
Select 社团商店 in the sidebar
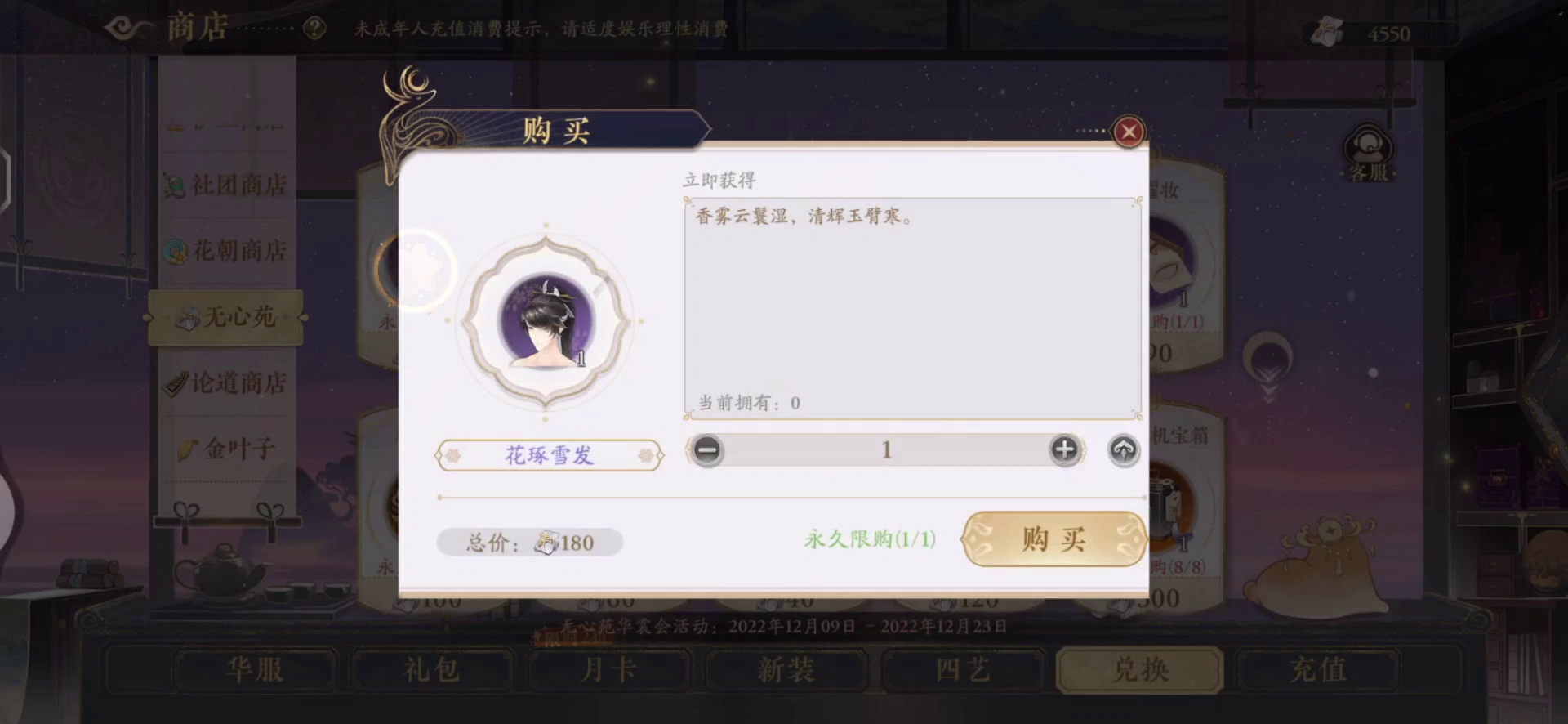tap(226, 185)
